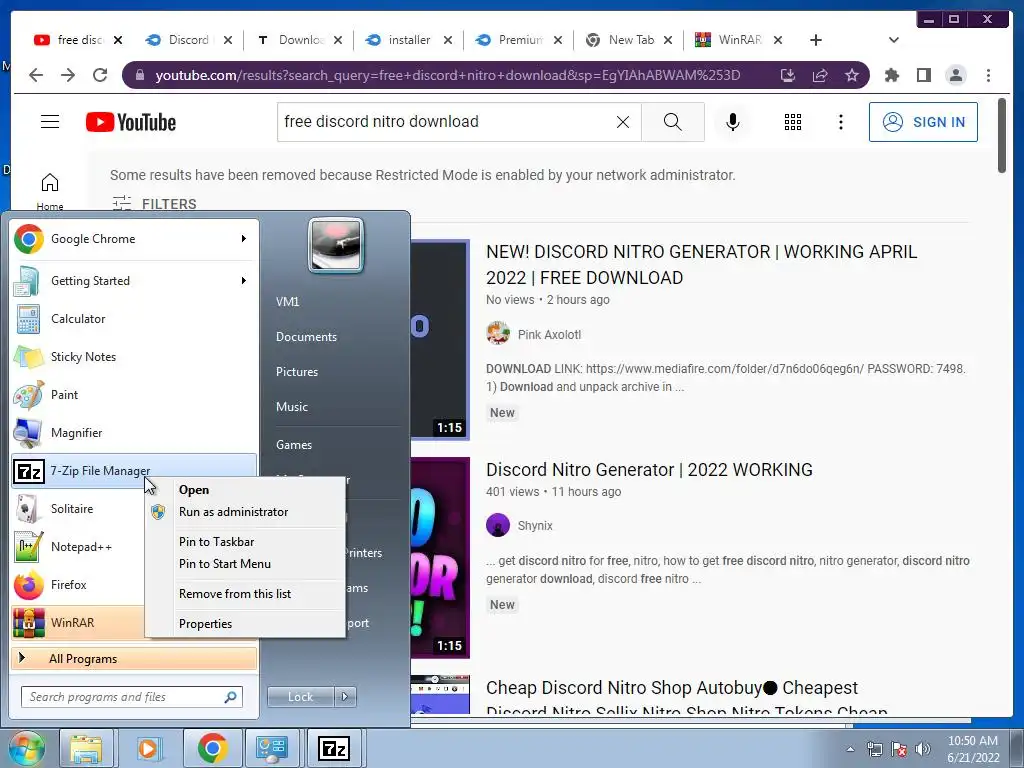Select Pin to Start Menu
Viewport: 1024px width, 768px height.
coord(245,564)
